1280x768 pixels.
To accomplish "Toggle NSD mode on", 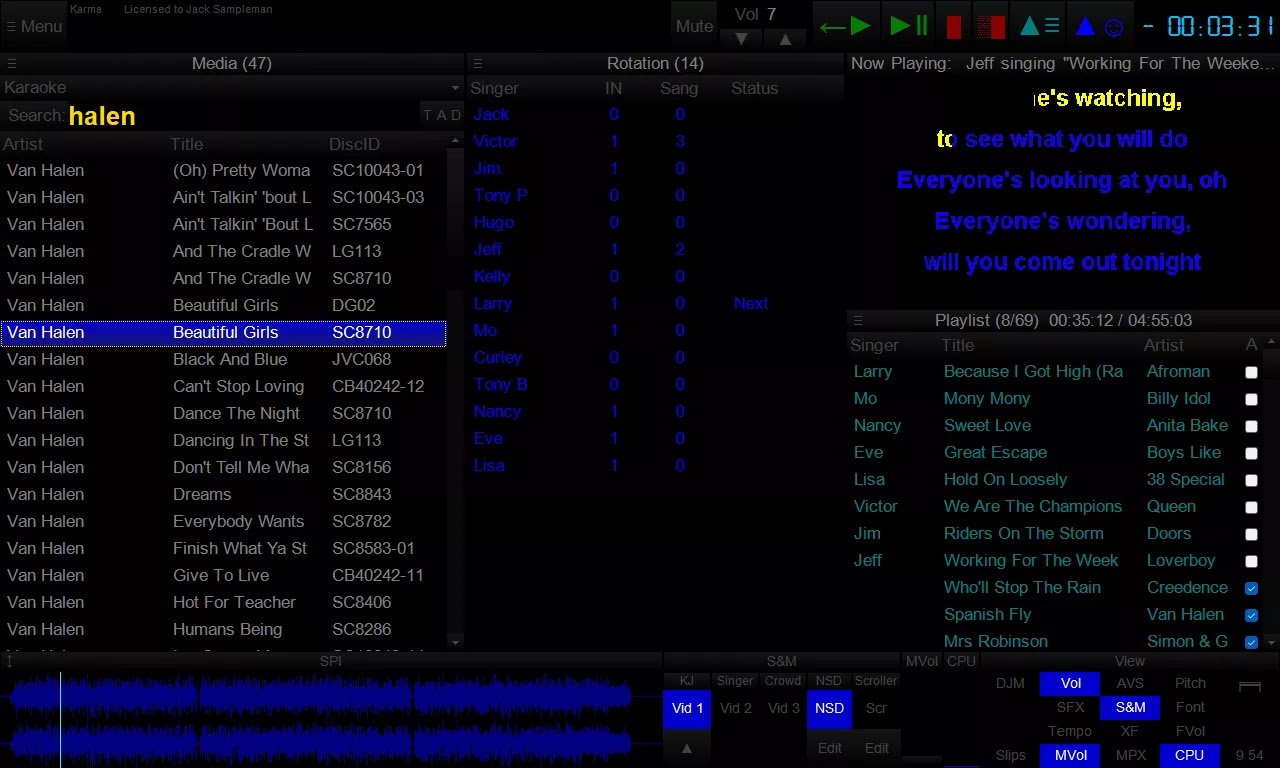I will click(828, 708).
